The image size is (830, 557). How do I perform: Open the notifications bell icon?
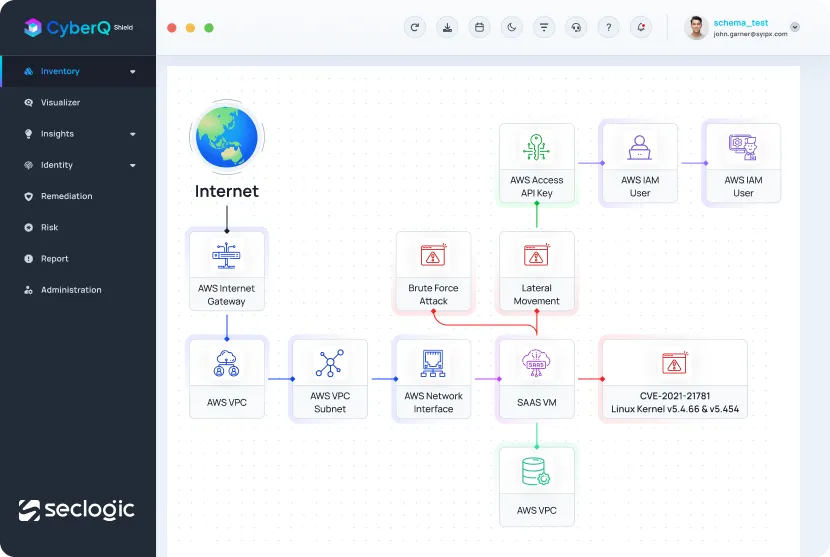(x=640, y=27)
